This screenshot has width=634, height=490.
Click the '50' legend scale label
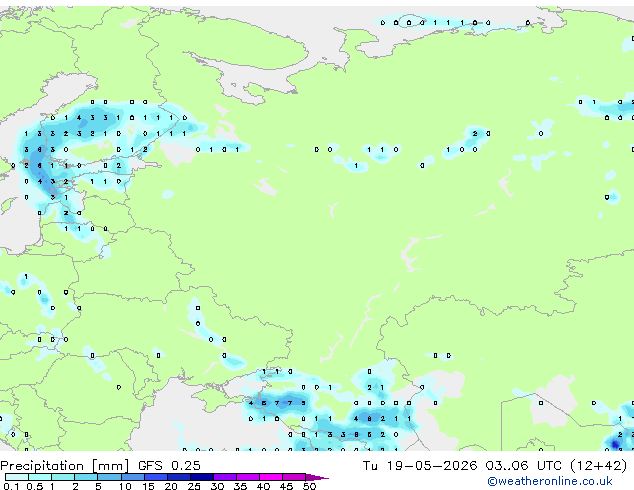click(x=310, y=486)
